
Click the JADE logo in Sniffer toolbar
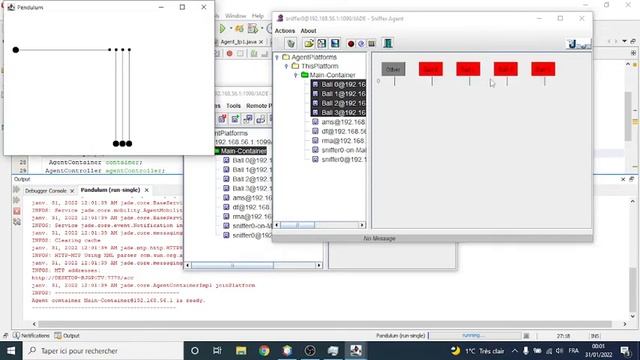coord(578,44)
